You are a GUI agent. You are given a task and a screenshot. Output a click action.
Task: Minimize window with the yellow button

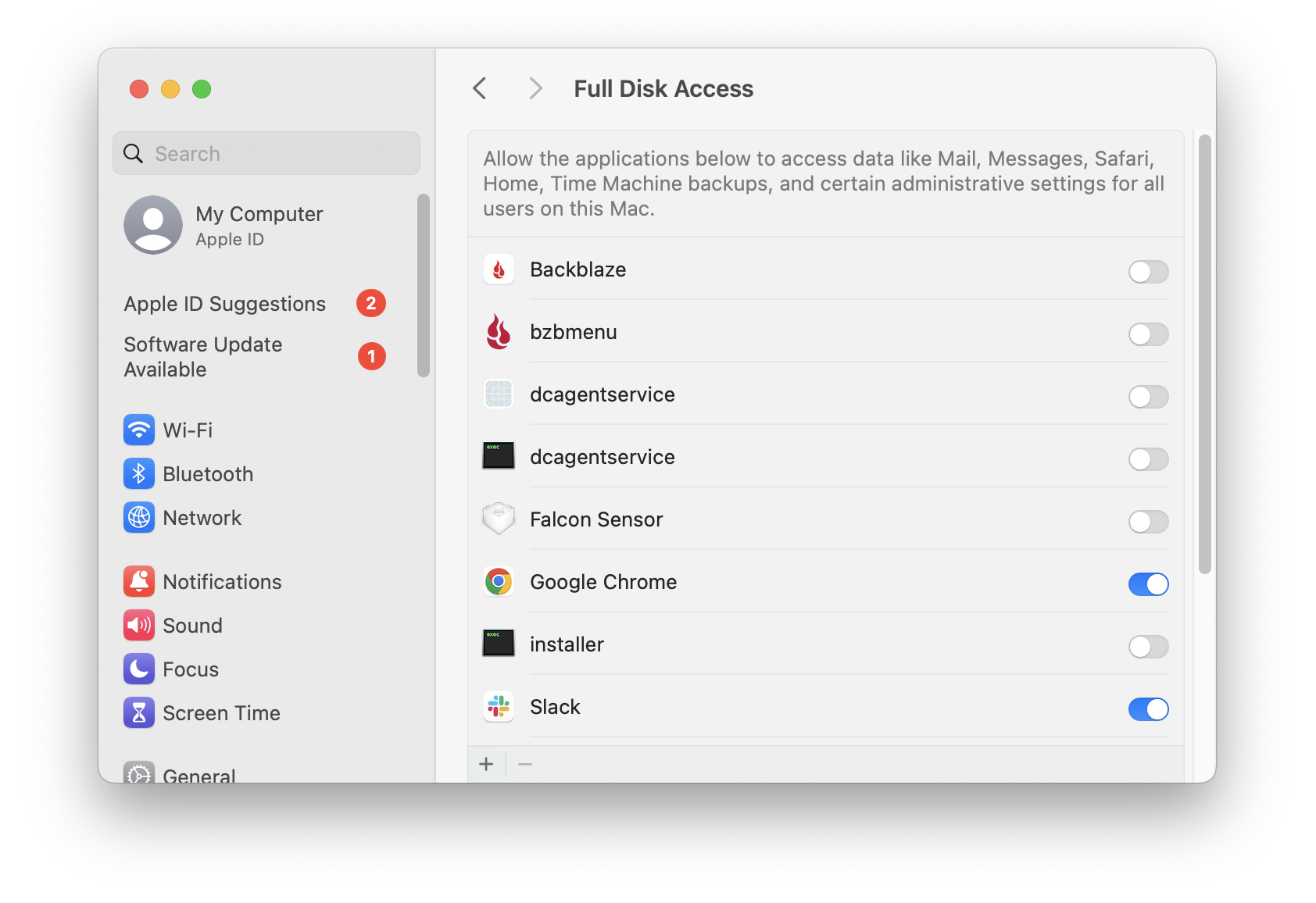pyautogui.click(x=170, y=89)
